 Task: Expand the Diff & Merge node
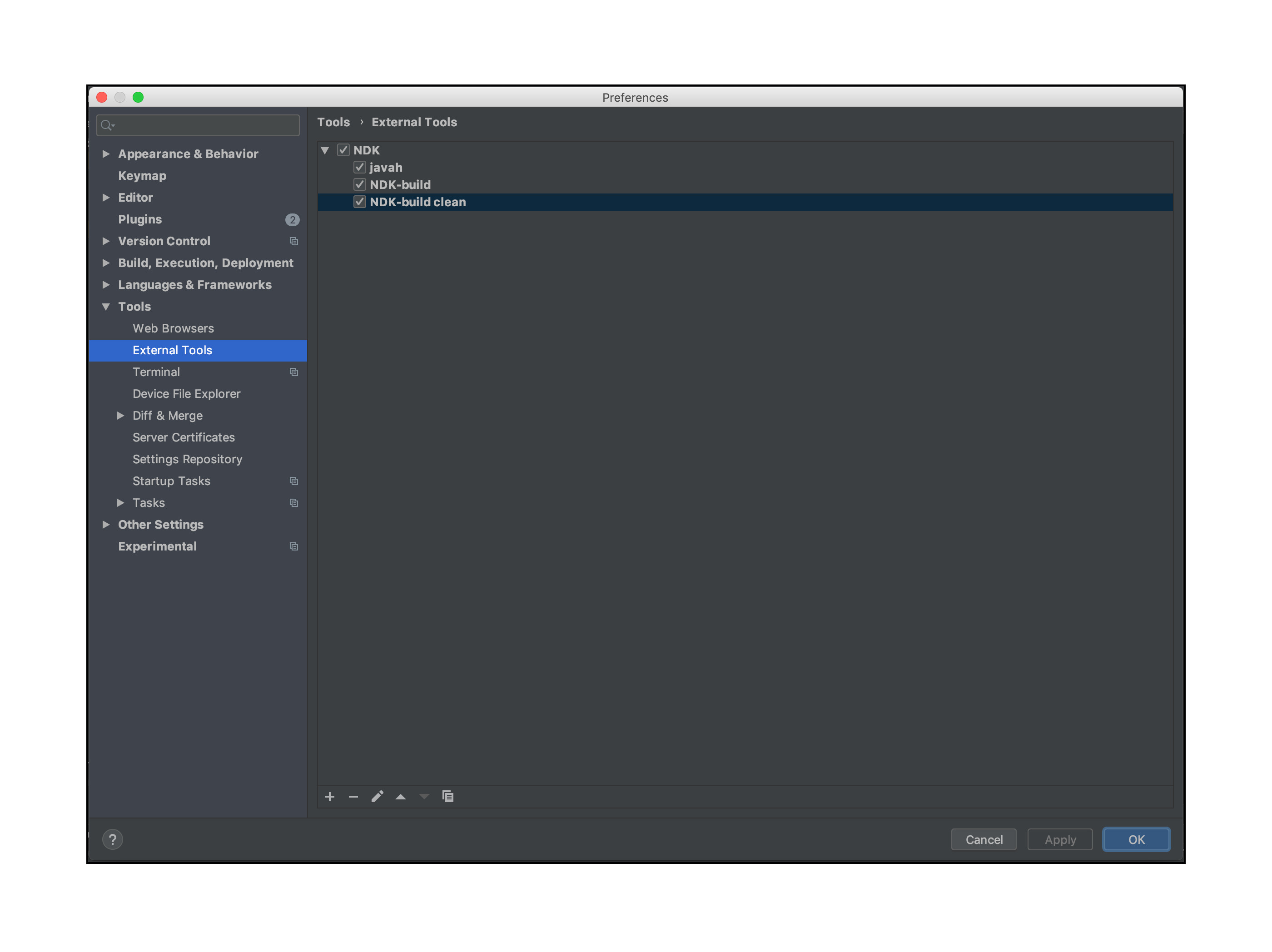point(121,416)
